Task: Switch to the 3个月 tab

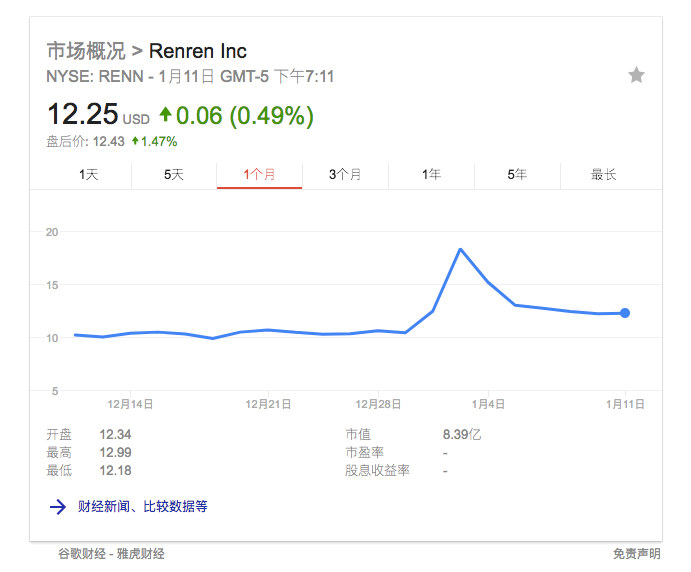Action: (x=345, y=175)
